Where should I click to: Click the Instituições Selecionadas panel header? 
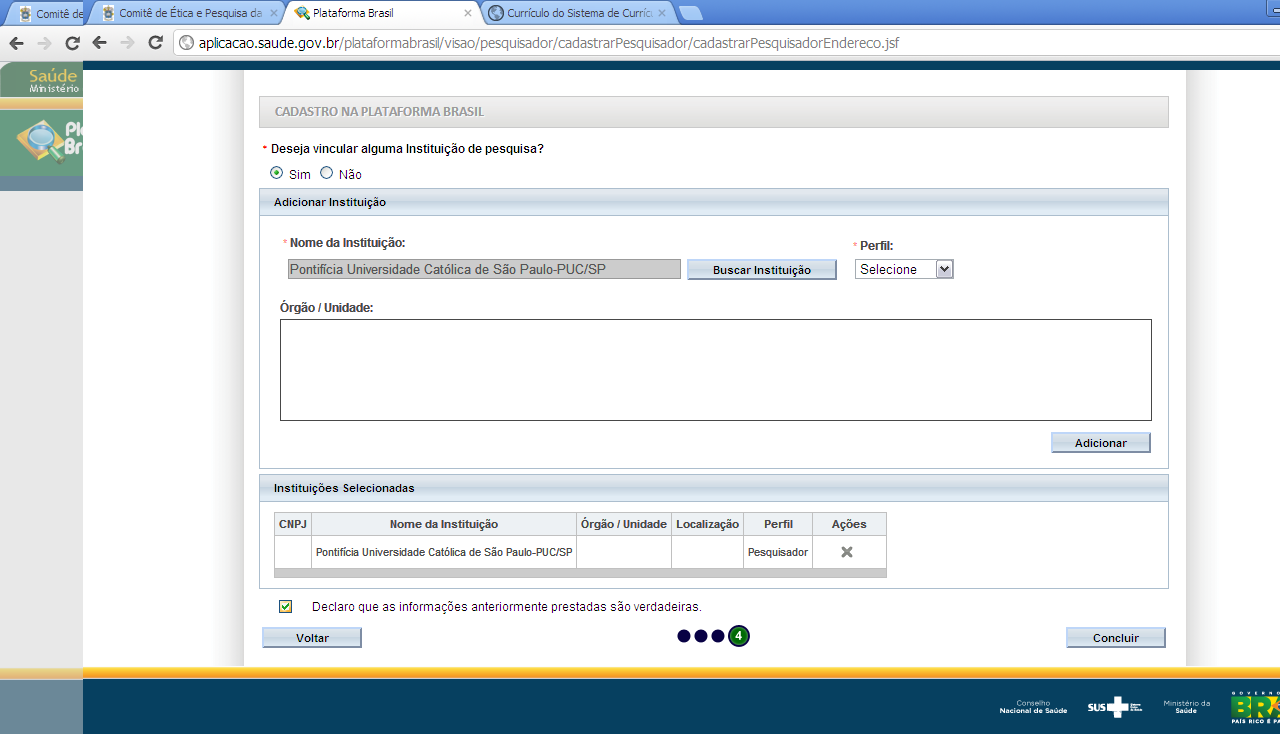pyautogui.click(x=714, y=488)
